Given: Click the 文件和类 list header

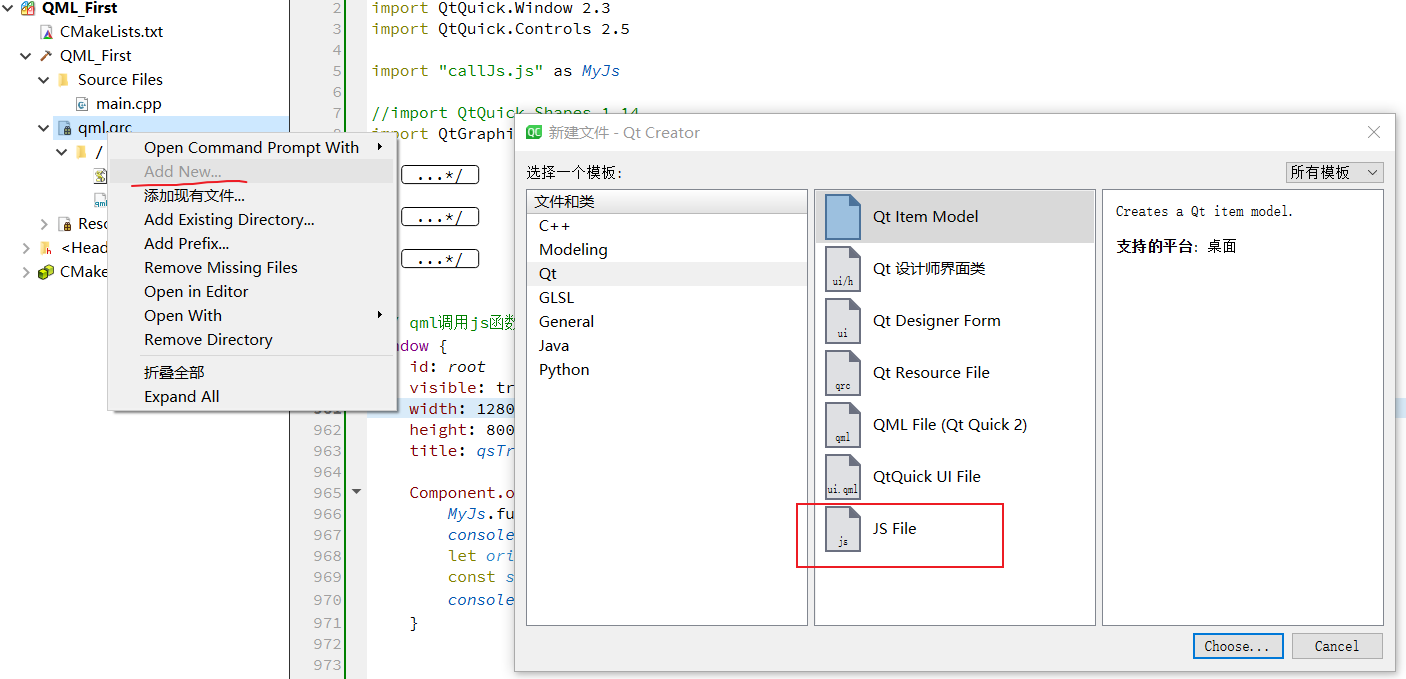Looking at the screenshot, I should (667, 202).
